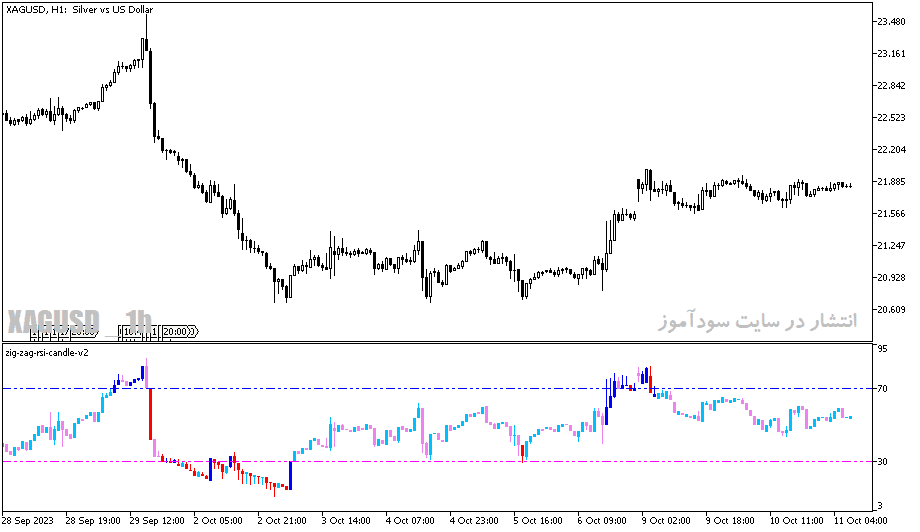The height and width of the screenshot is (532, 920).
Task: Click the 70 value on RSI scale
Action: pos(882,388)
